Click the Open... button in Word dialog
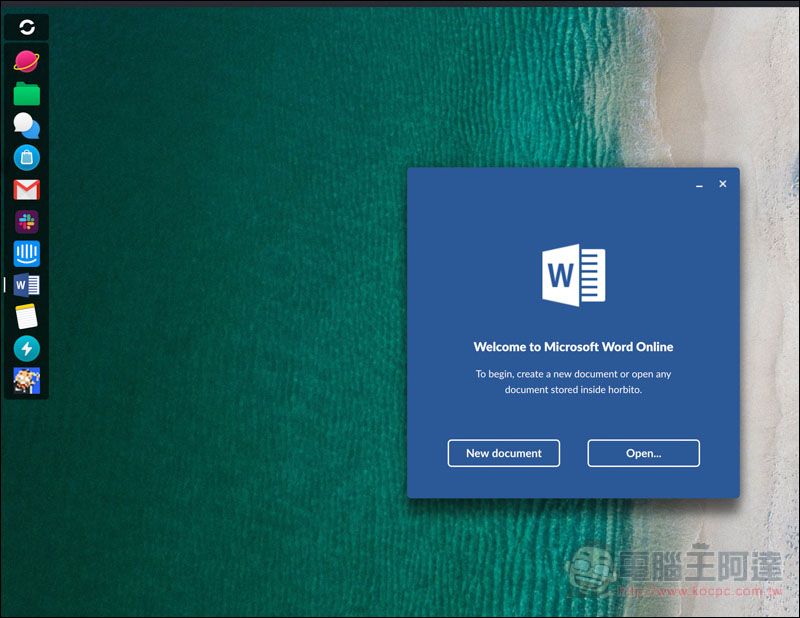Image resolution: width=800 pixels, height=618 pixels. (x=643, y=453)
